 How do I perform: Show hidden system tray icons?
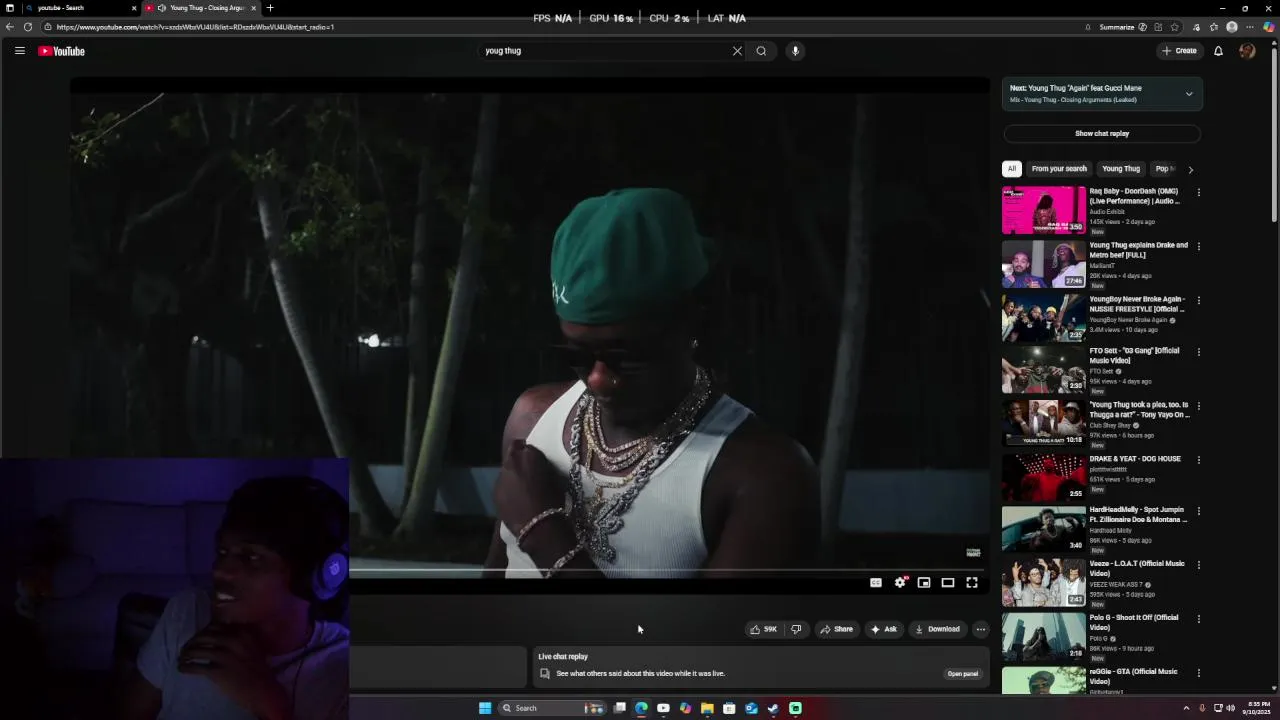point(1186,708)
